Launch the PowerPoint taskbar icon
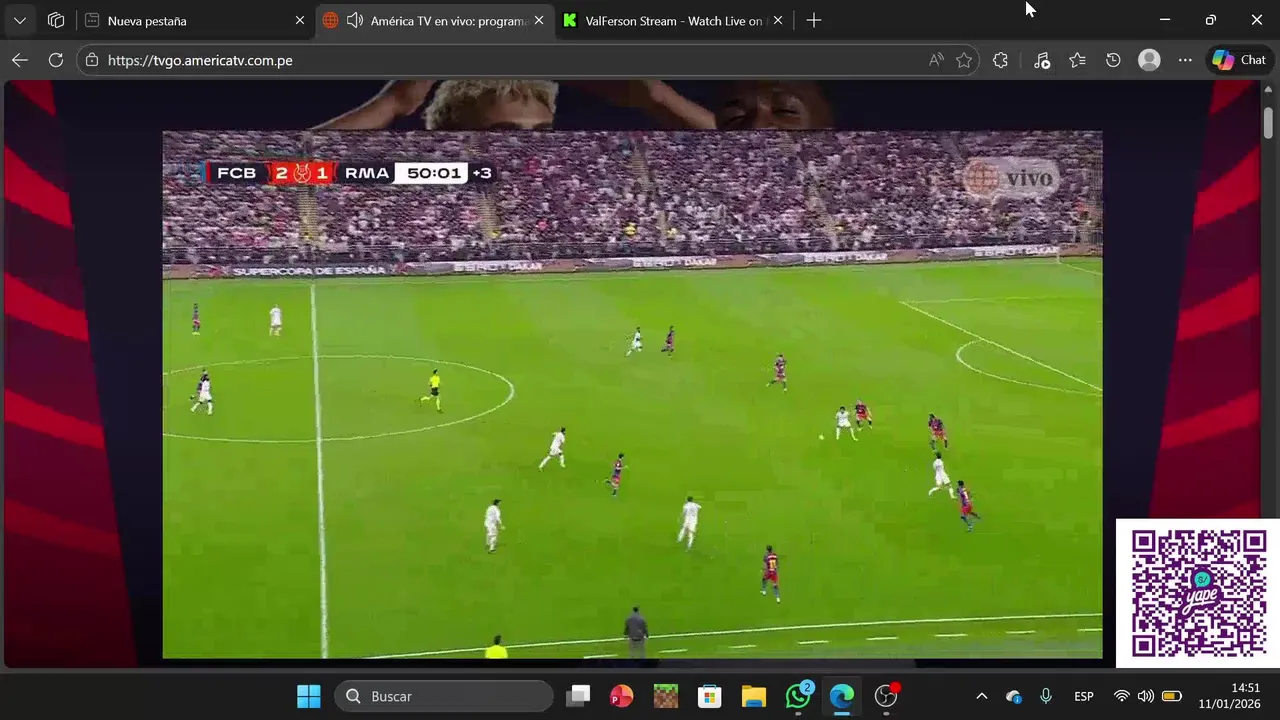Viewport: 1280px width, 720px height. pos(621,696)
